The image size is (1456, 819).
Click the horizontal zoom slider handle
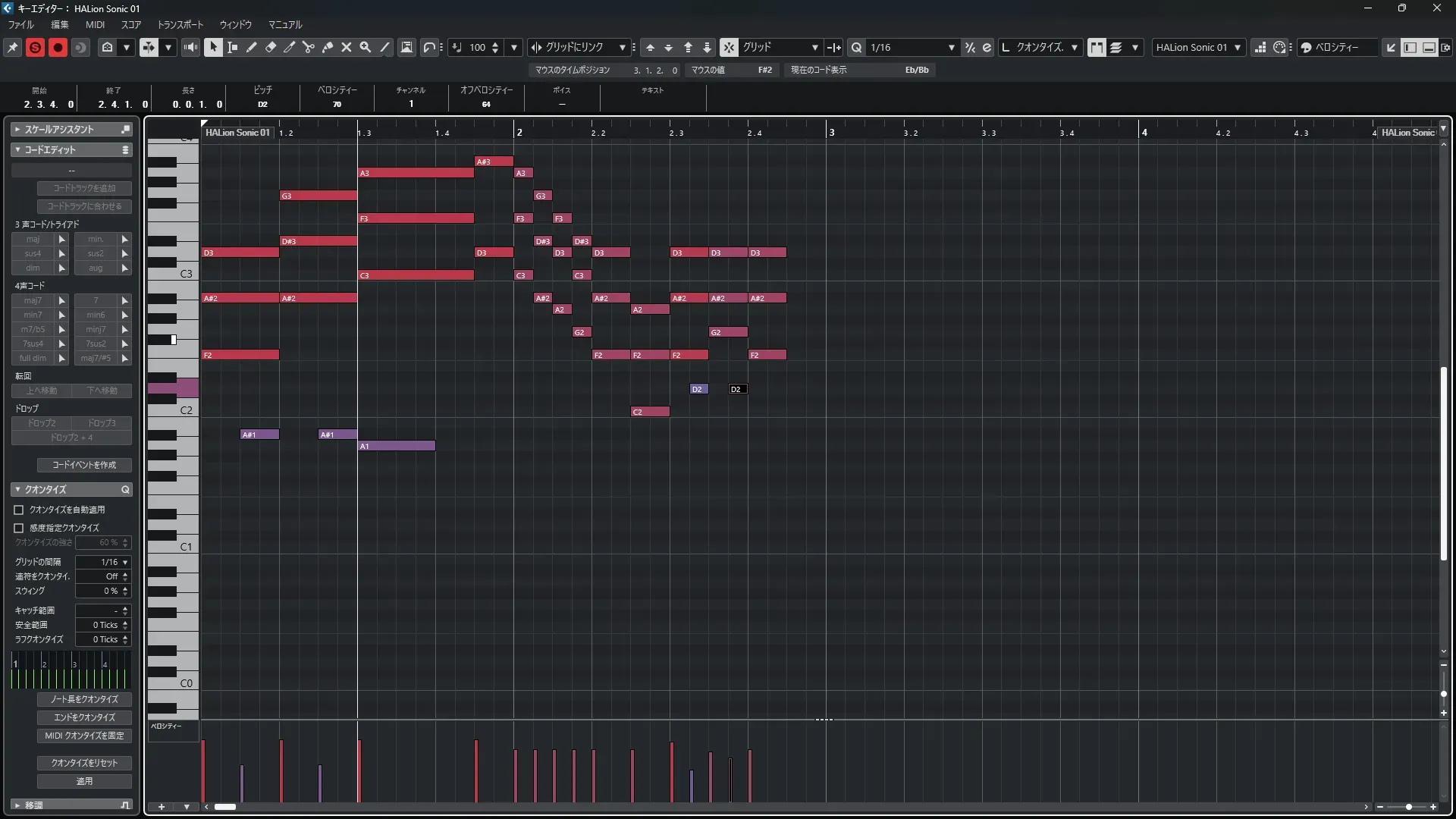(x=1408, y=807)
